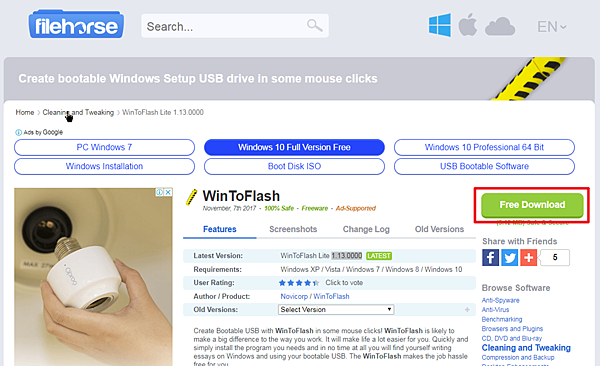This screenshot has width=600, height=366.
Task: Click the AdChoices info icon on banner
Action: point(160,192)
